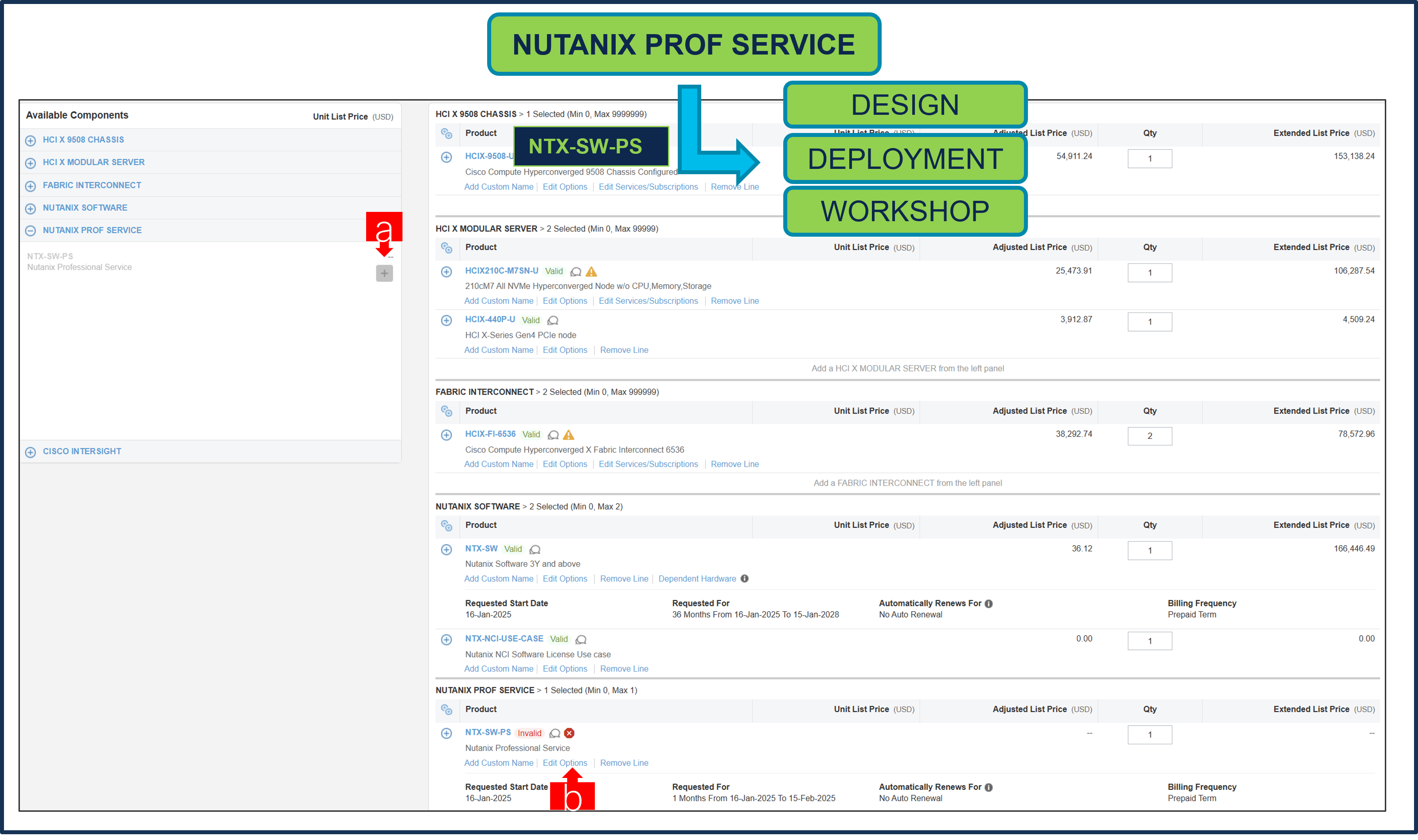Image resolution: width=1418 pixels, height=840 pixels.
Task: Open Edit Options for NTX-SW-PS
Action: click(564, 762)
